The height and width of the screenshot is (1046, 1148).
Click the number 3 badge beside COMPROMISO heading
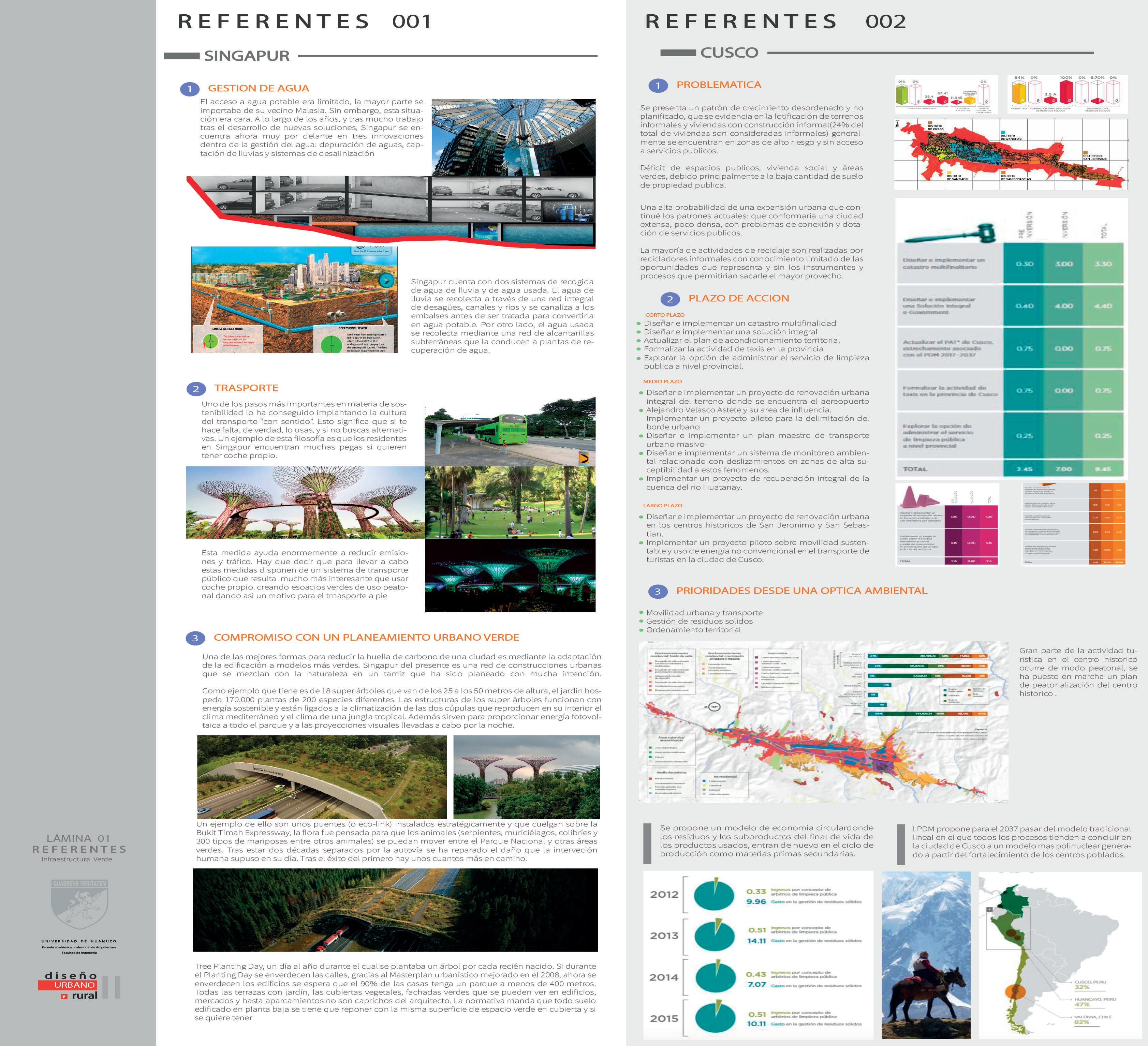(195, 638)
